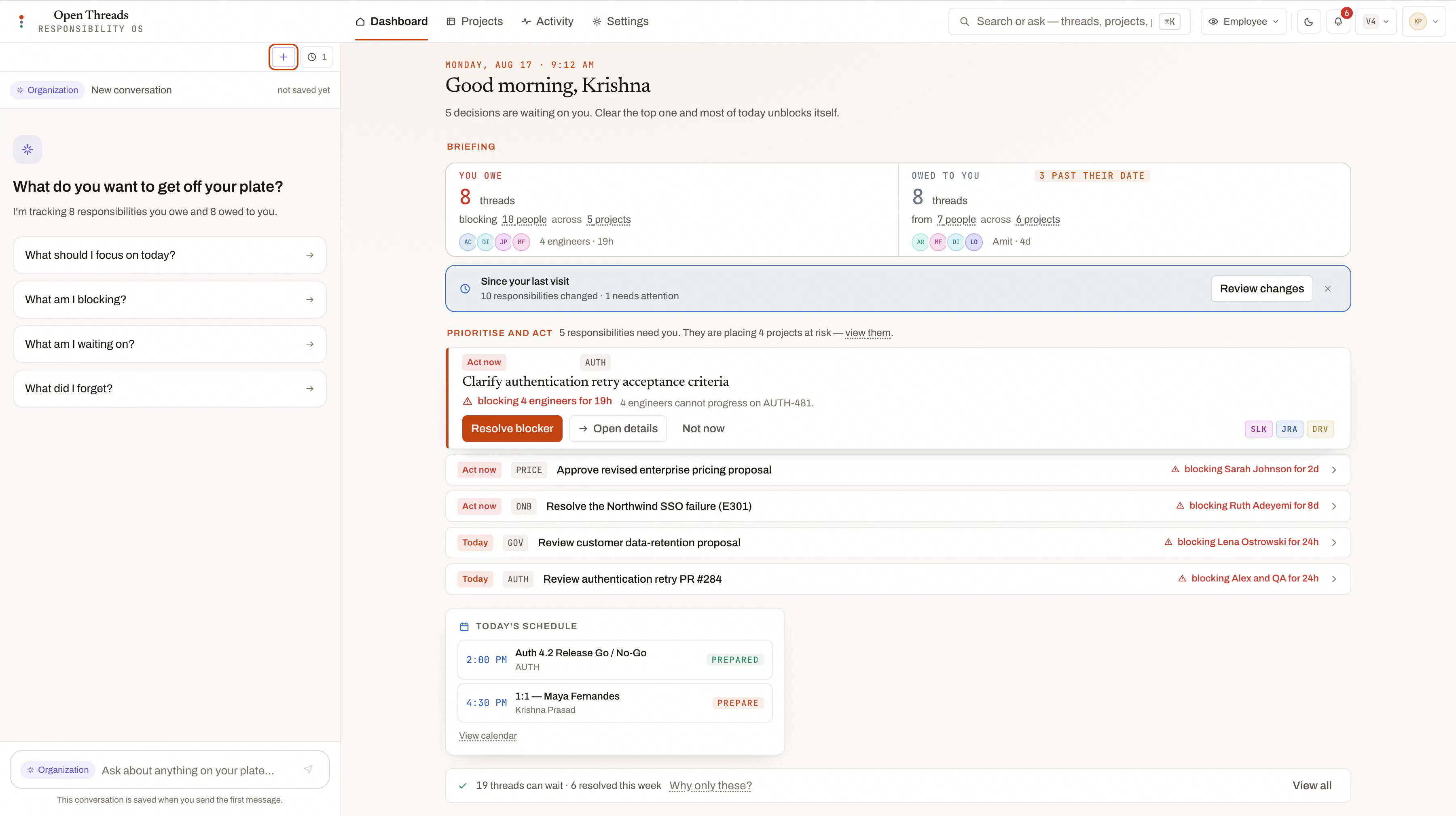Viewport: 1456px width, 816px height.
Task: Expand Resolve the Northwind SSO failure row
Action: coord(897,506)
